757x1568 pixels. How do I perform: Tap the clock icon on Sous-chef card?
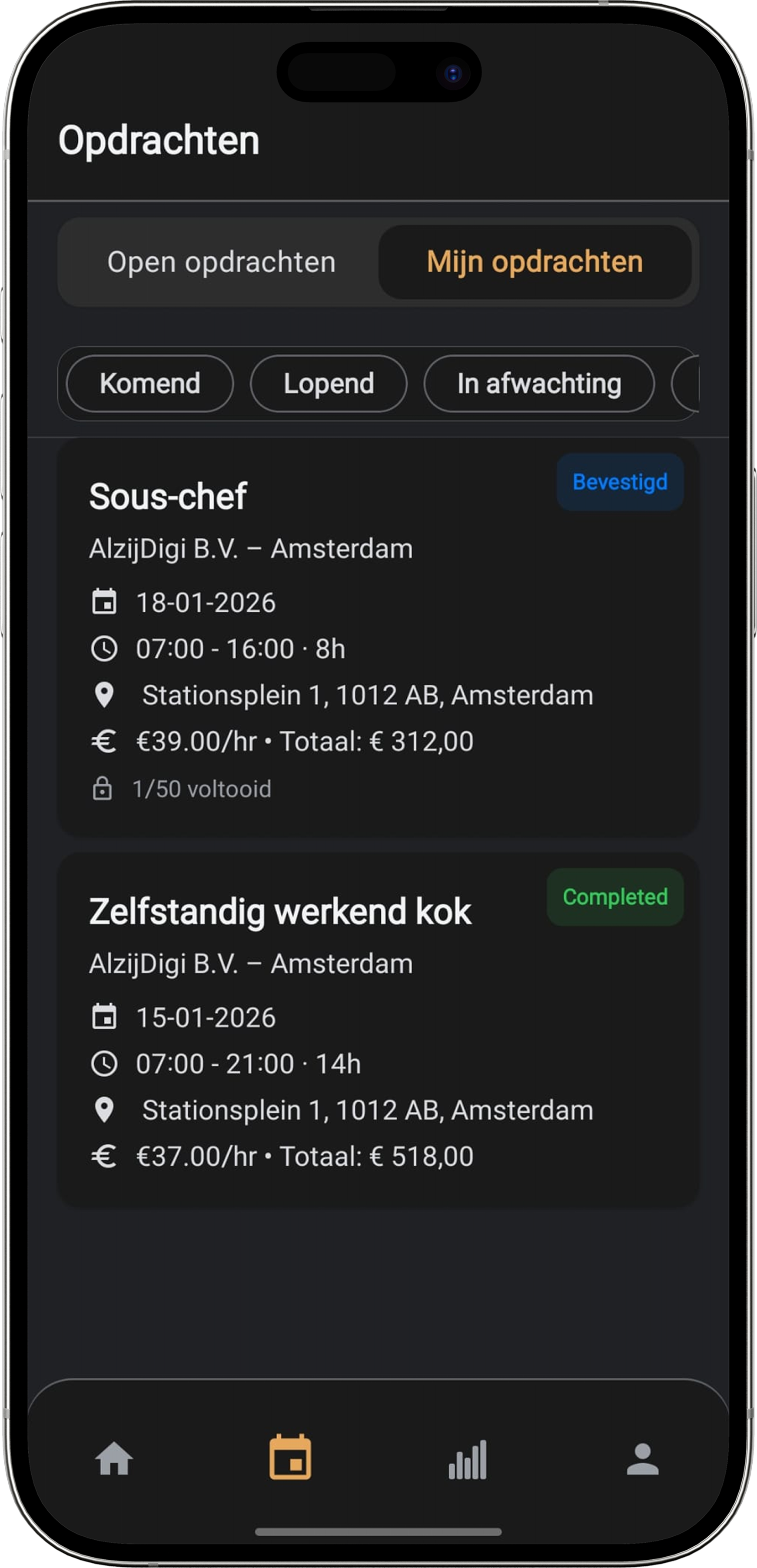(104, 649)
